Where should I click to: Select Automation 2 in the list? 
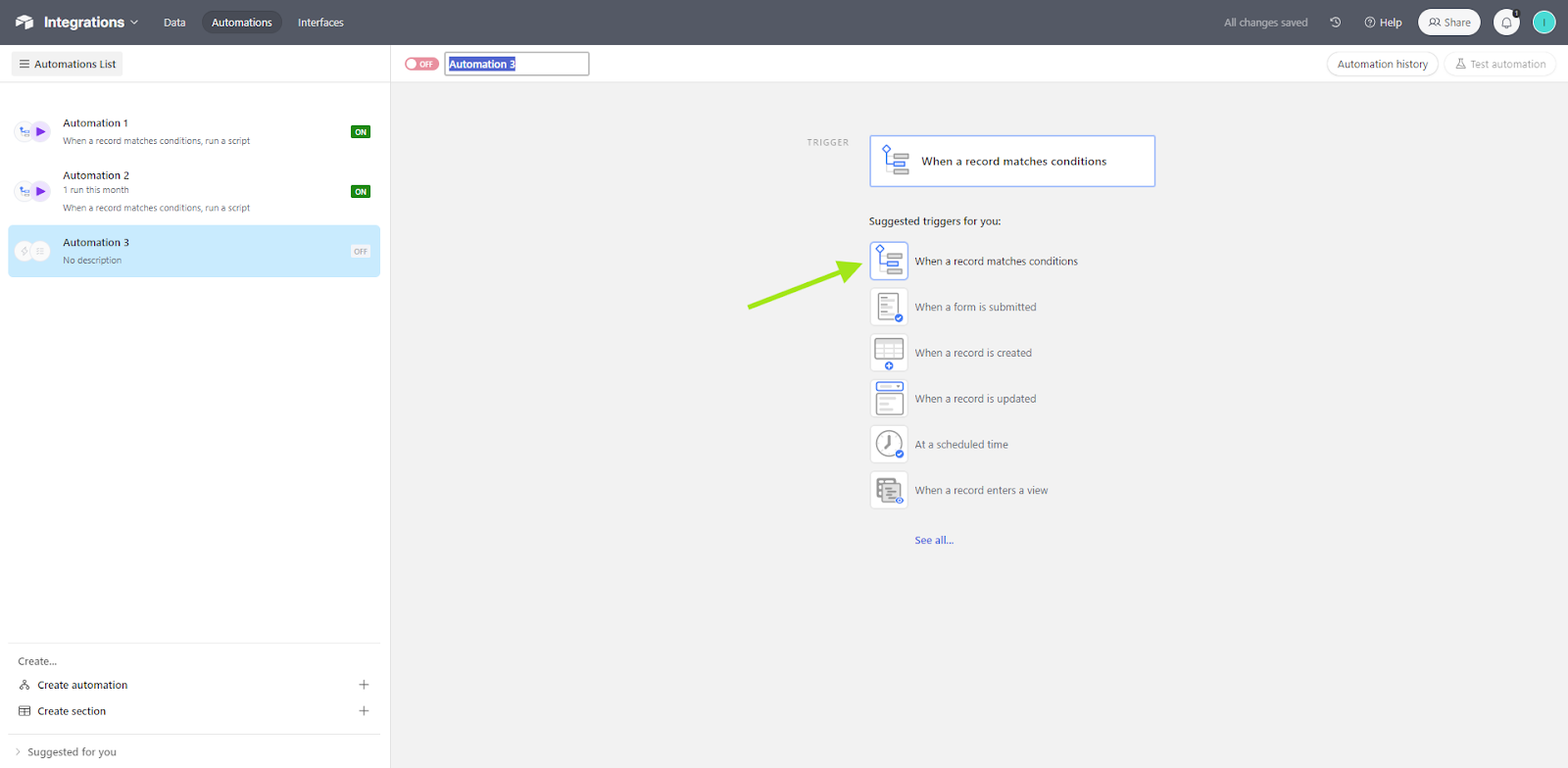(194, 191)
